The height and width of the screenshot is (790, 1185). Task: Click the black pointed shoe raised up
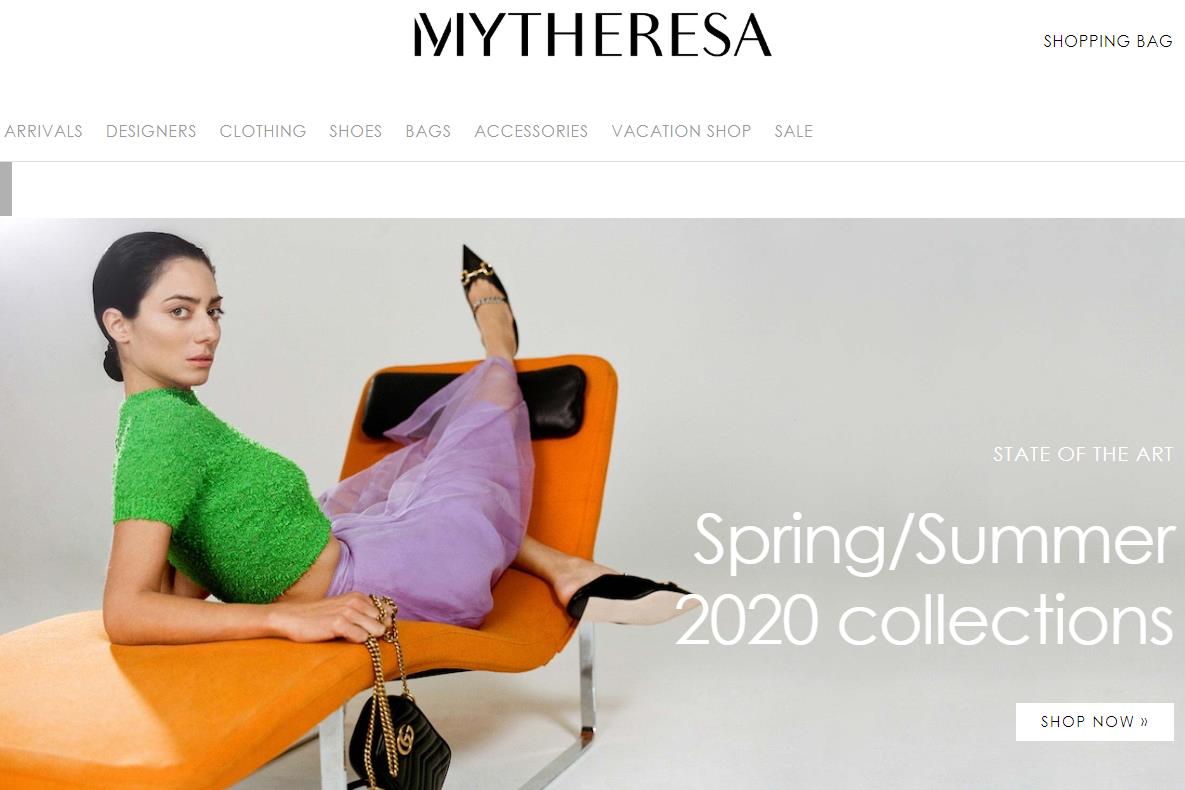(490, 299)
